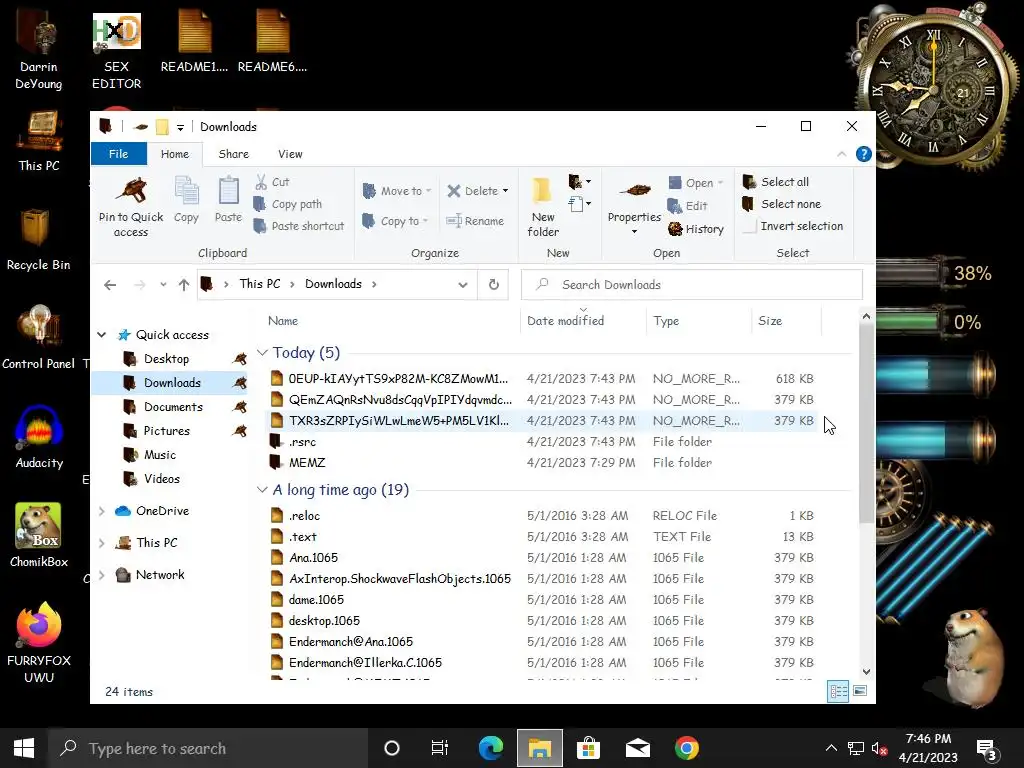Open the Delete dropdown arrow
Image resolution: width=1024 pixels, height=768 pixels.
(505, 191)
